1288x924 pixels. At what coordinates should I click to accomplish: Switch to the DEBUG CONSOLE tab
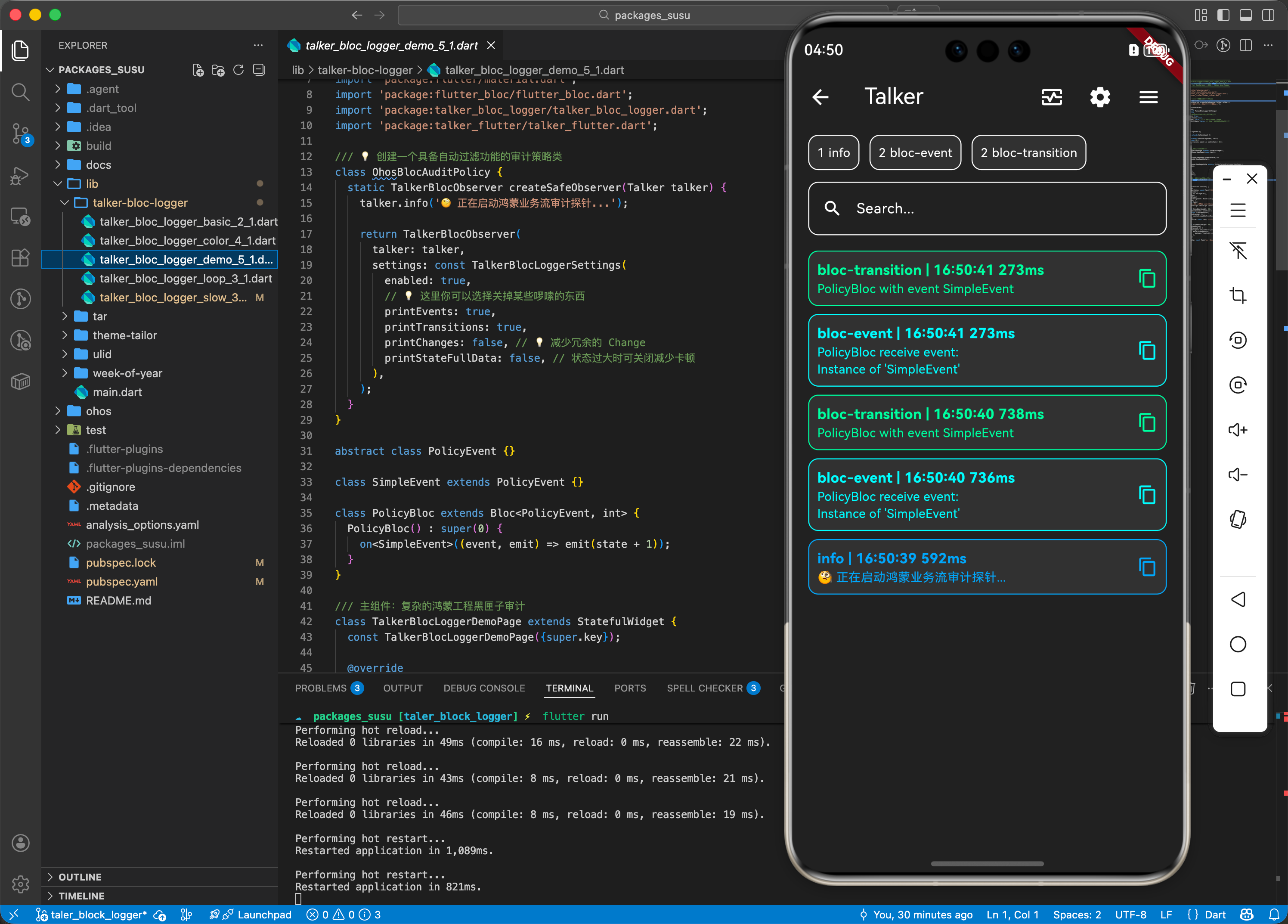pyautogui.click(x=484, y=688)
